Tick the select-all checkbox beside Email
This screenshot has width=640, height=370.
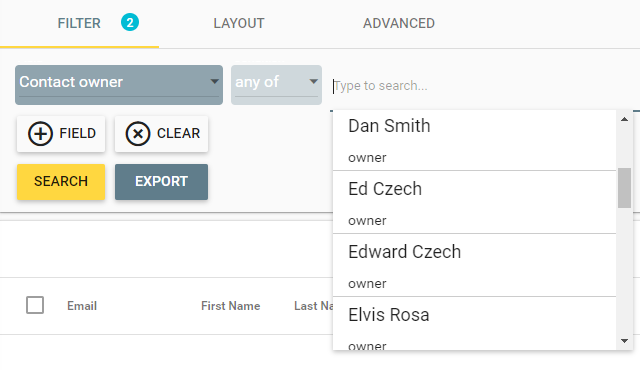[x=35, y=305]
